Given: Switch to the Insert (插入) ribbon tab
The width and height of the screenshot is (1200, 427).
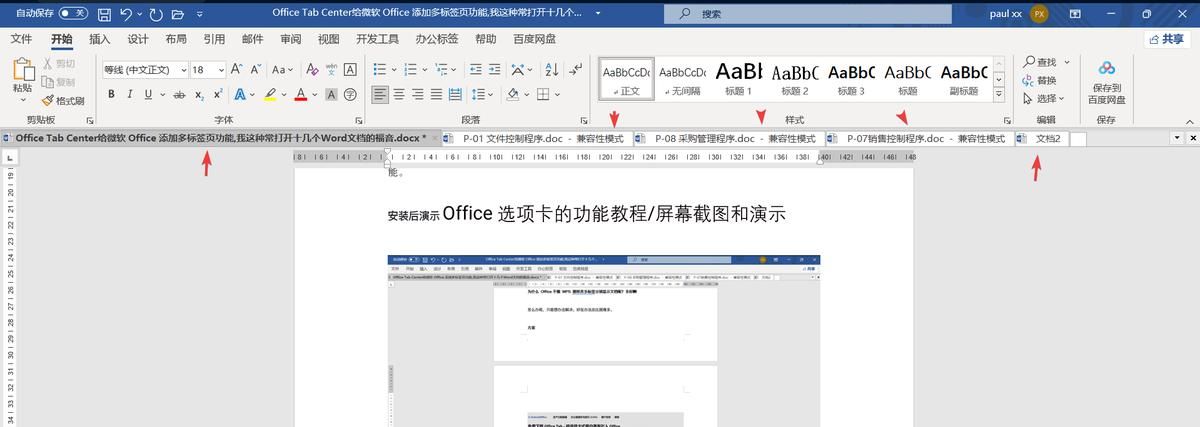Looking at the screenshot, I should (100, 39).
